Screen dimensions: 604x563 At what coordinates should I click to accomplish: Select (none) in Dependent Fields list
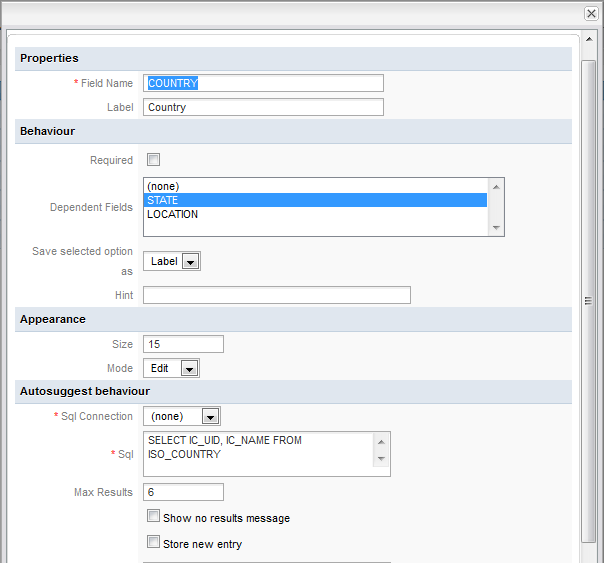pyautogui.click(x=315, y=186)
